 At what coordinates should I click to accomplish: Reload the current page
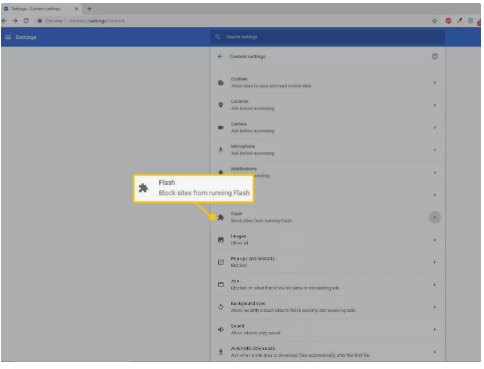[26, 21]
